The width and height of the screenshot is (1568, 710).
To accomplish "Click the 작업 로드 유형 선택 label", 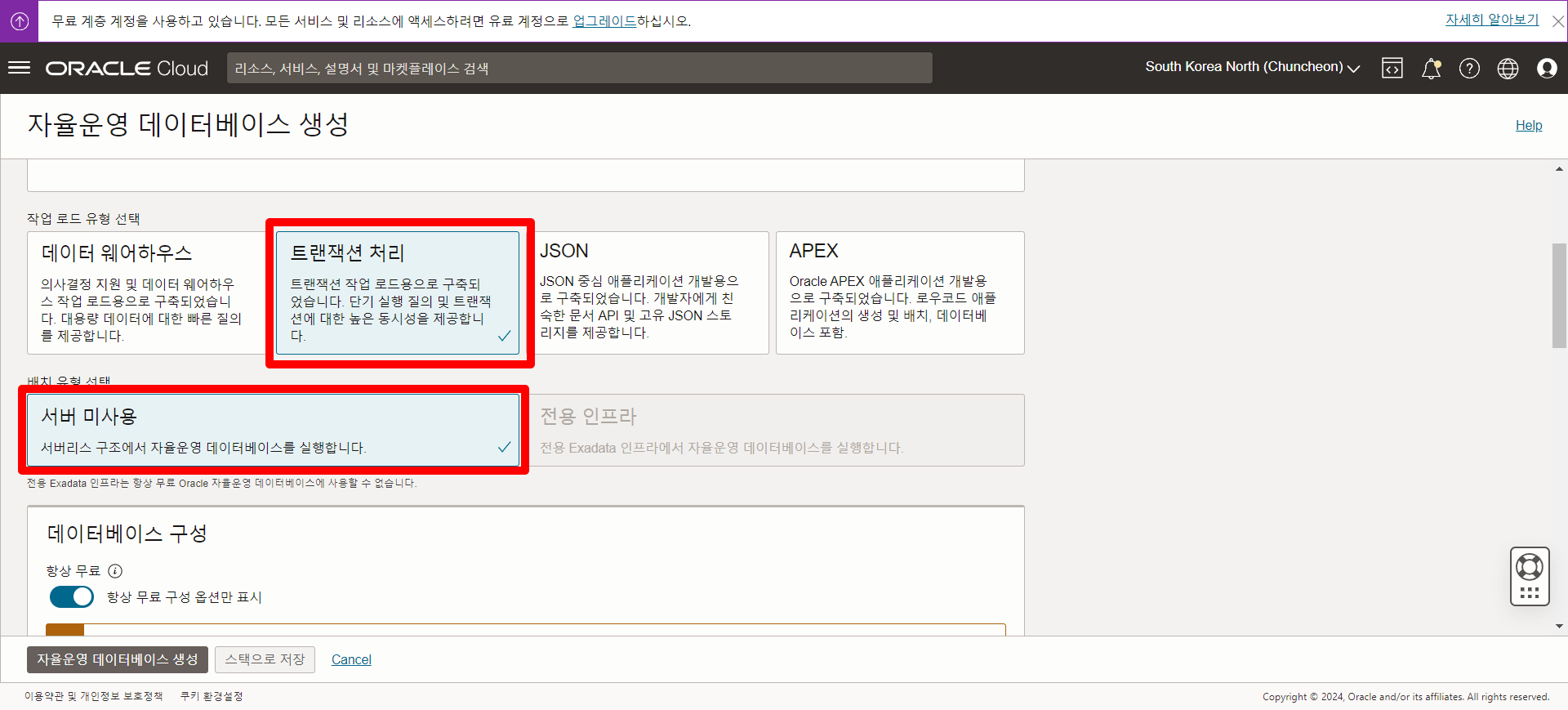I will coord(83,218).
